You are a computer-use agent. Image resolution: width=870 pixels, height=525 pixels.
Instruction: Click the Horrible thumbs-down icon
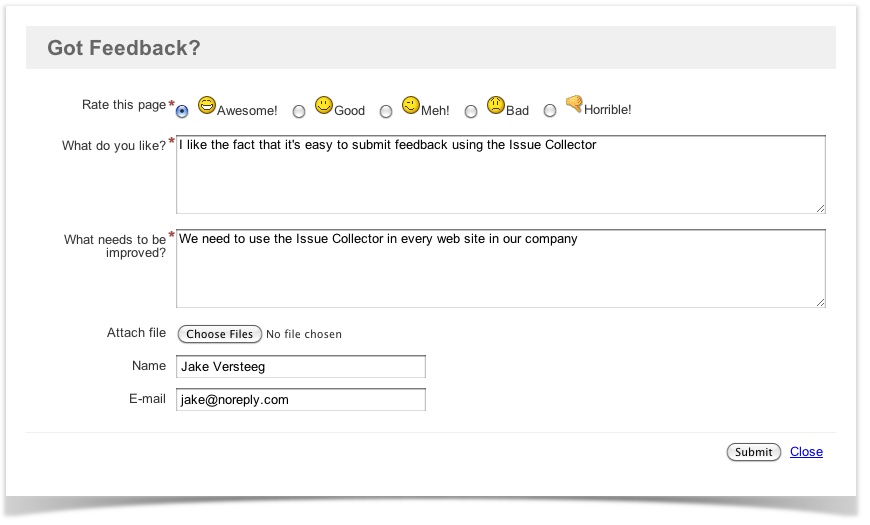click(574, 103)
